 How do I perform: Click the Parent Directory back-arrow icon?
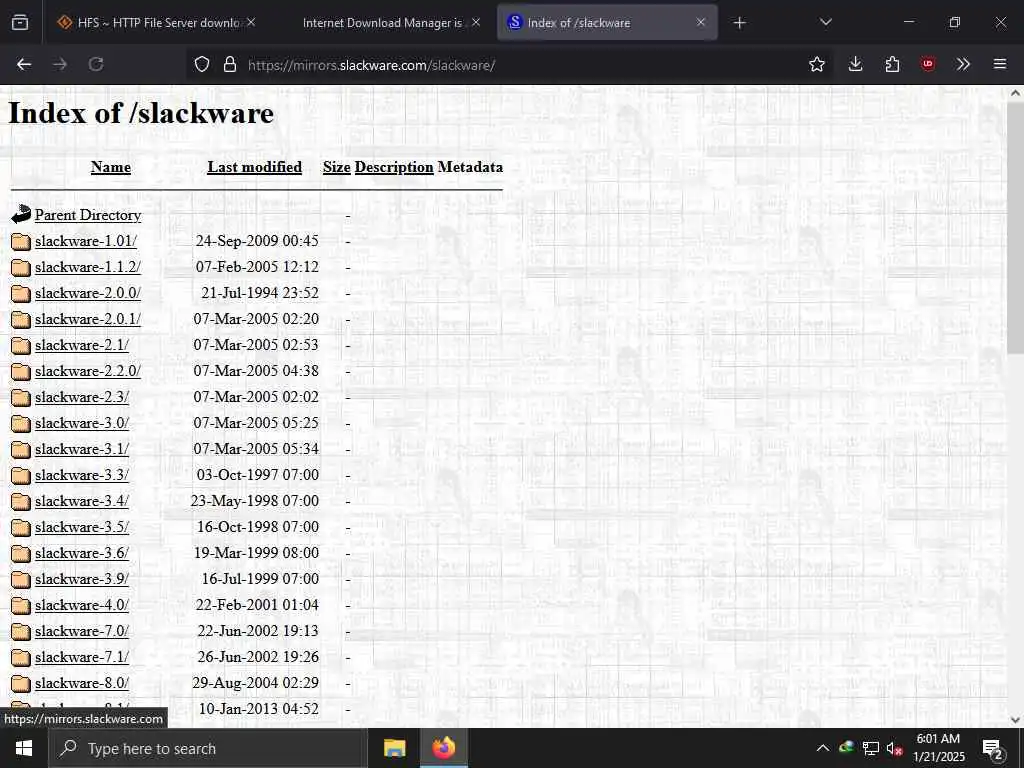pyautogui.click(x=21, y=214)
